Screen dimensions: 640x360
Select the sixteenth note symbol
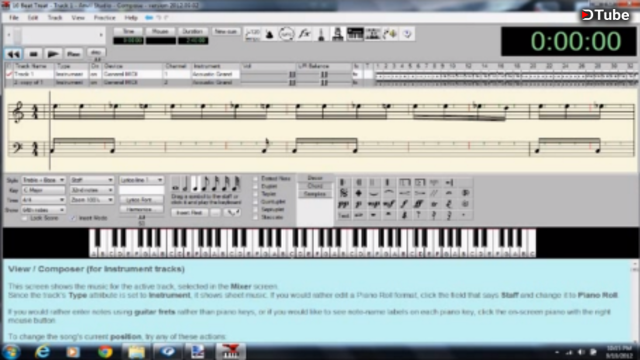pyautogui.click(x=216, y=184)
